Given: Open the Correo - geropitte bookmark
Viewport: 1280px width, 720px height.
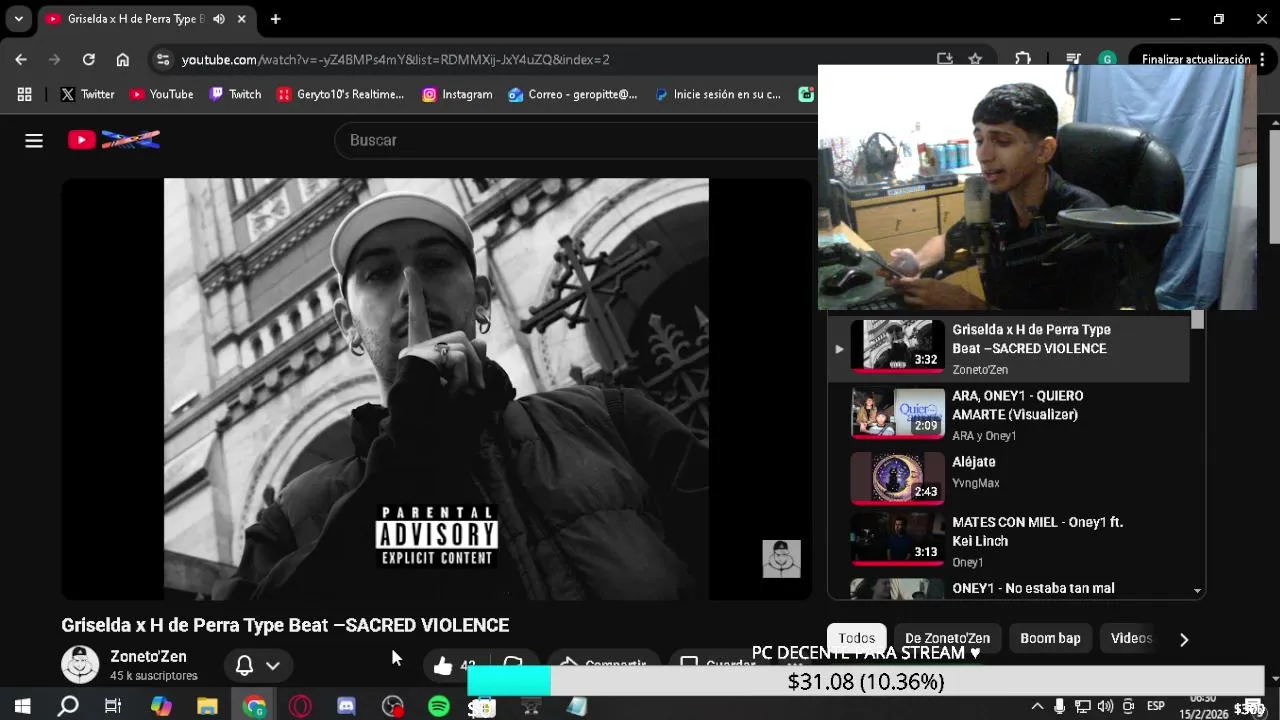Looking at the screenshot, I should click(572, 94).
